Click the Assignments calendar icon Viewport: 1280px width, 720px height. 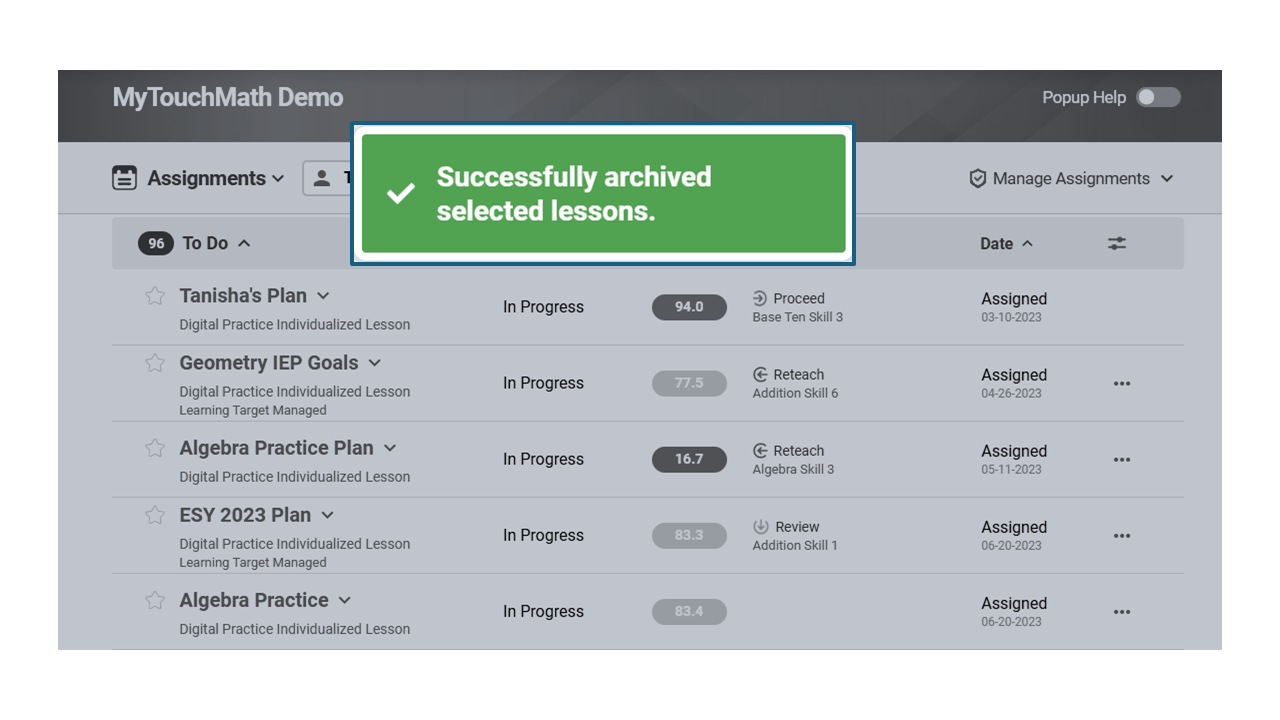(x=125, y=178)
